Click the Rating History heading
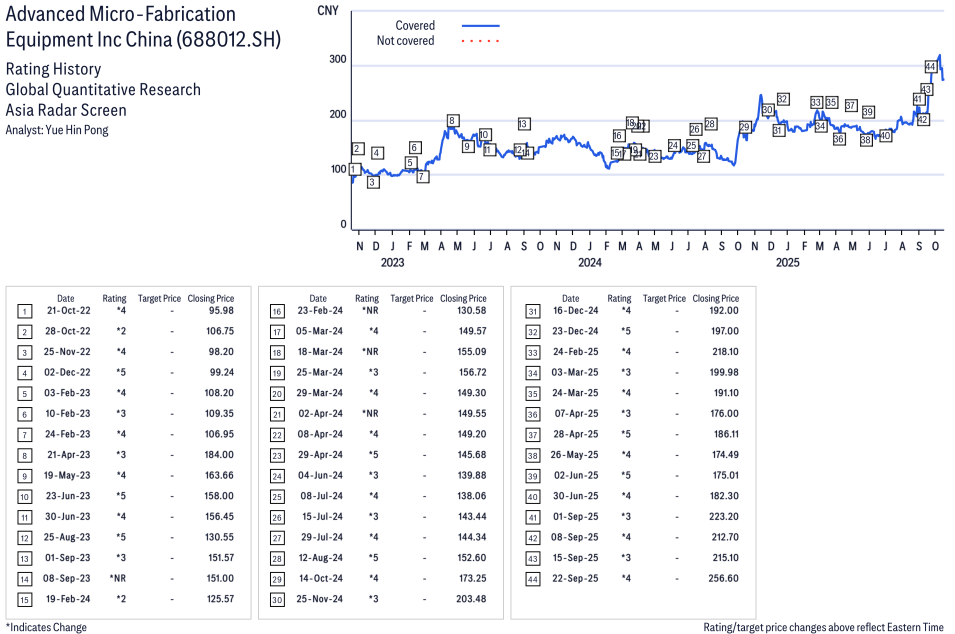Screen dimensions: 955x634 point(53,69)
